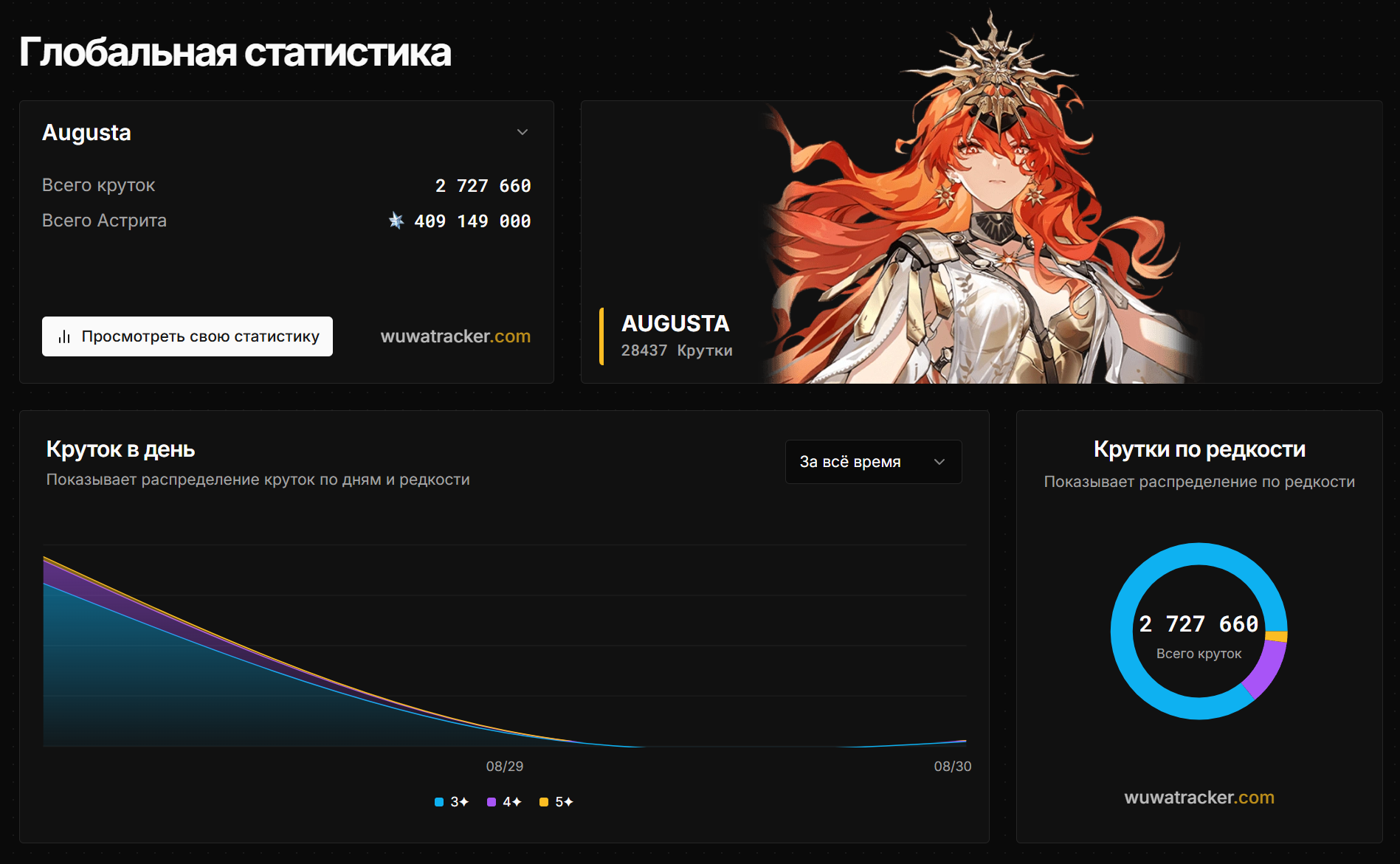Toggle the 4✦ legend entry
Viewport: 1400px width, 864px height.
coord(504,802)
